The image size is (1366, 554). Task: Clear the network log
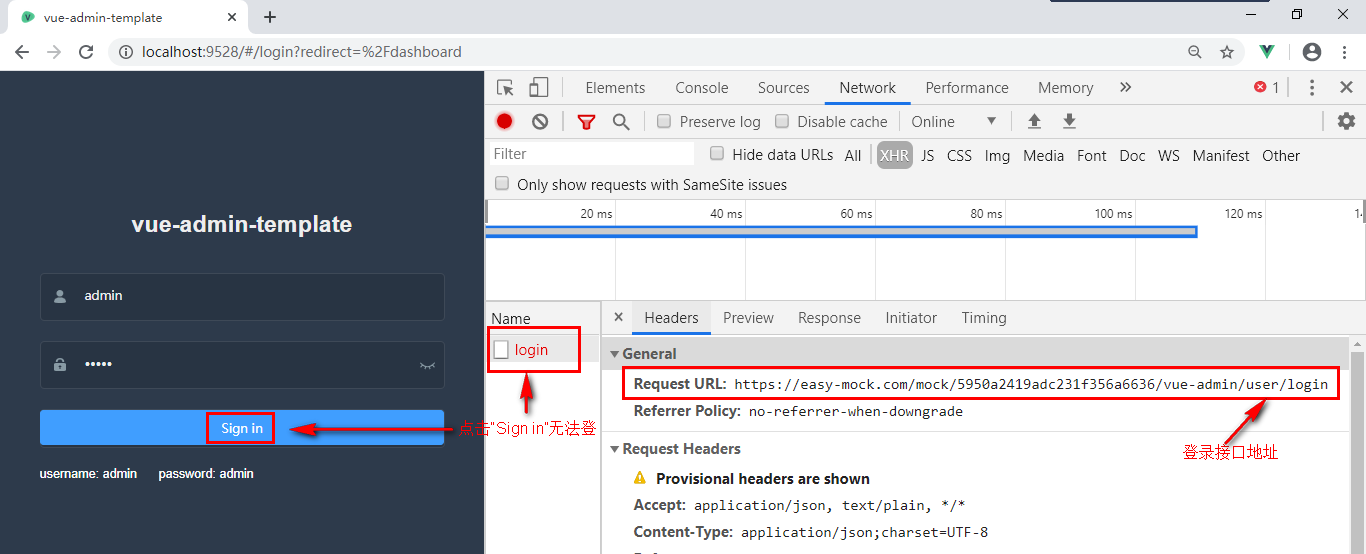pos(540,121)
